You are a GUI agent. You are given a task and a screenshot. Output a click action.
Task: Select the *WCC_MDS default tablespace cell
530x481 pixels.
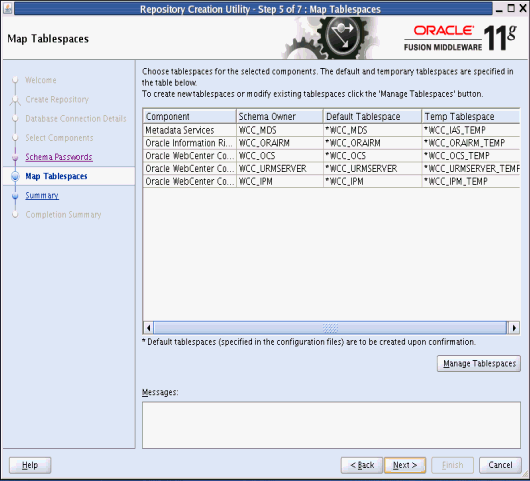[x=372, y=130]
